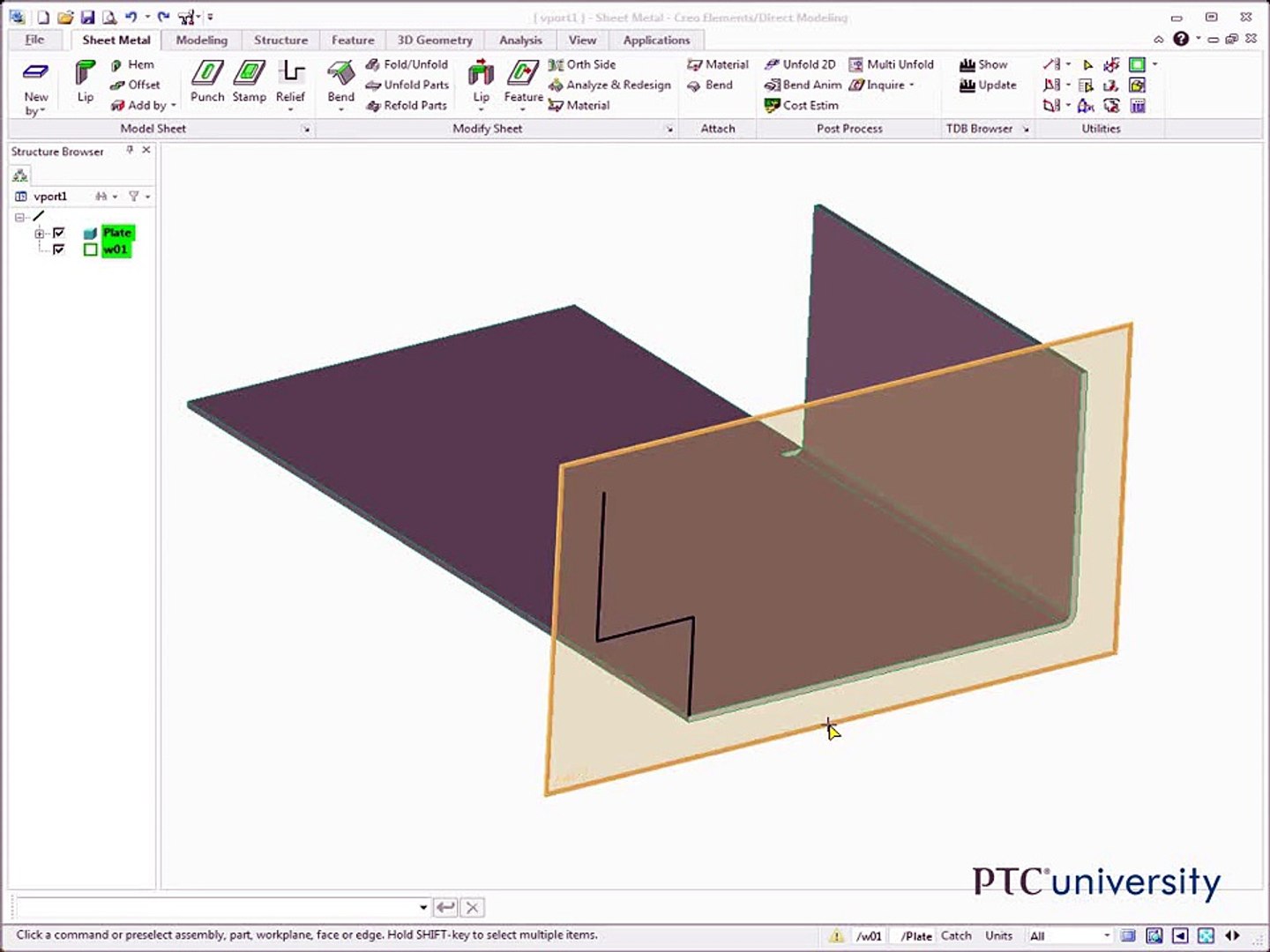
Task: Confirm the command line entry
Action: pyautogui.click(x=446, y=907)
